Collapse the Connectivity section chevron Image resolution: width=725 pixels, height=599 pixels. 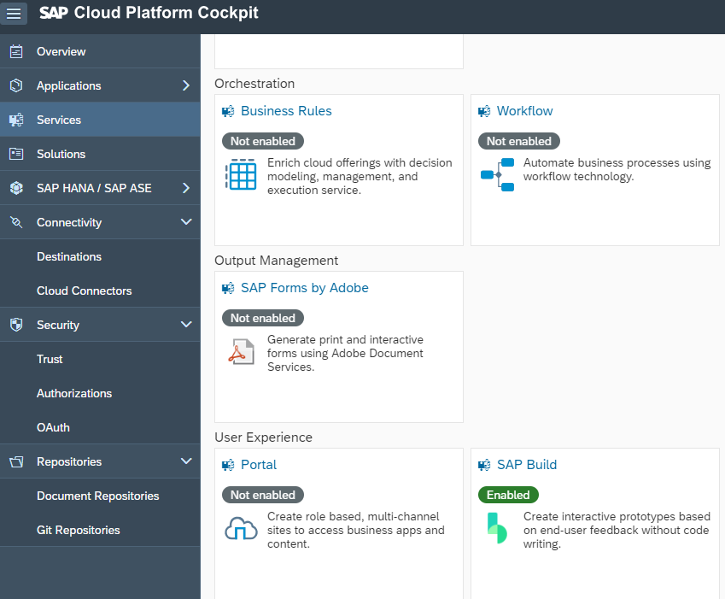click(x=186, y=222)
